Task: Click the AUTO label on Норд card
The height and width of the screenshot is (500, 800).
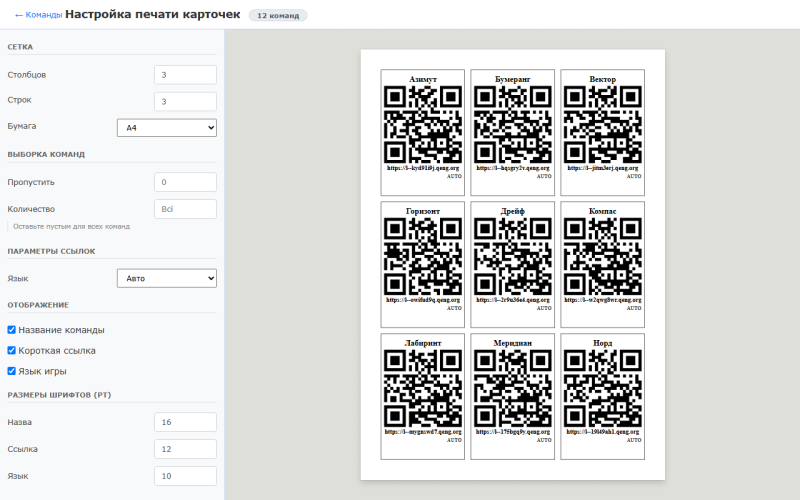Action: [634, 440]
